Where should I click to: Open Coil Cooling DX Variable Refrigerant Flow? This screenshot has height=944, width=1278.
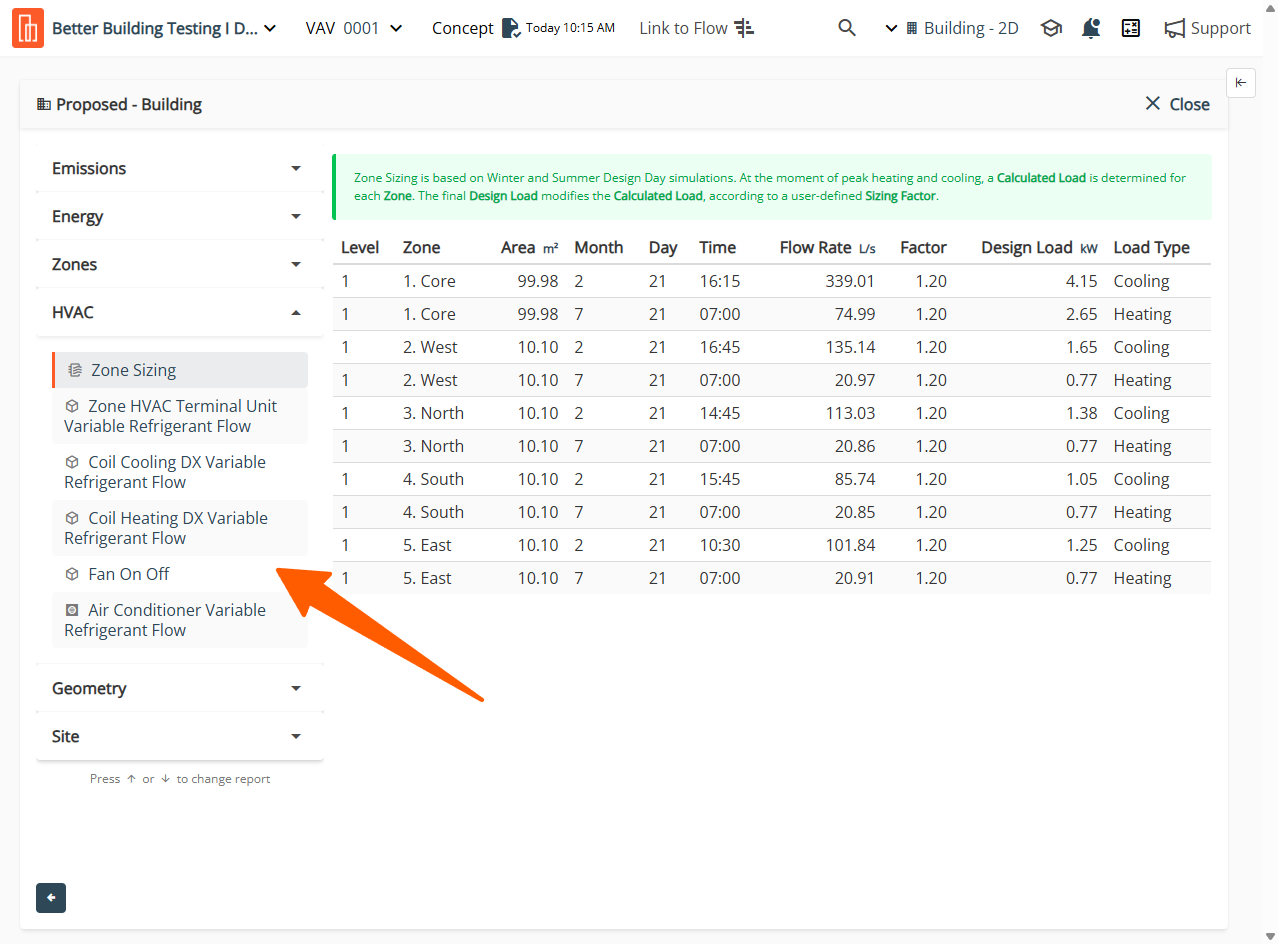tap(165, 472)
